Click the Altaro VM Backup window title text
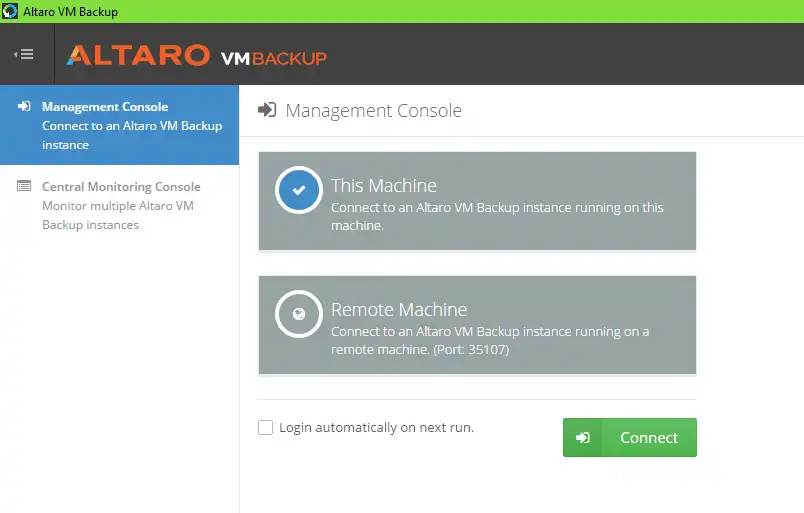Screen dimensions: 804x513 [70, 12]
